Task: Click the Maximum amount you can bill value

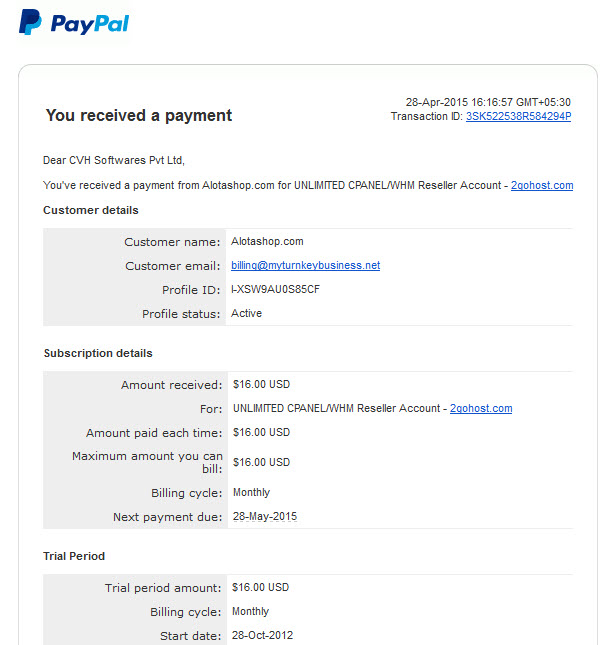Action: 262,462
